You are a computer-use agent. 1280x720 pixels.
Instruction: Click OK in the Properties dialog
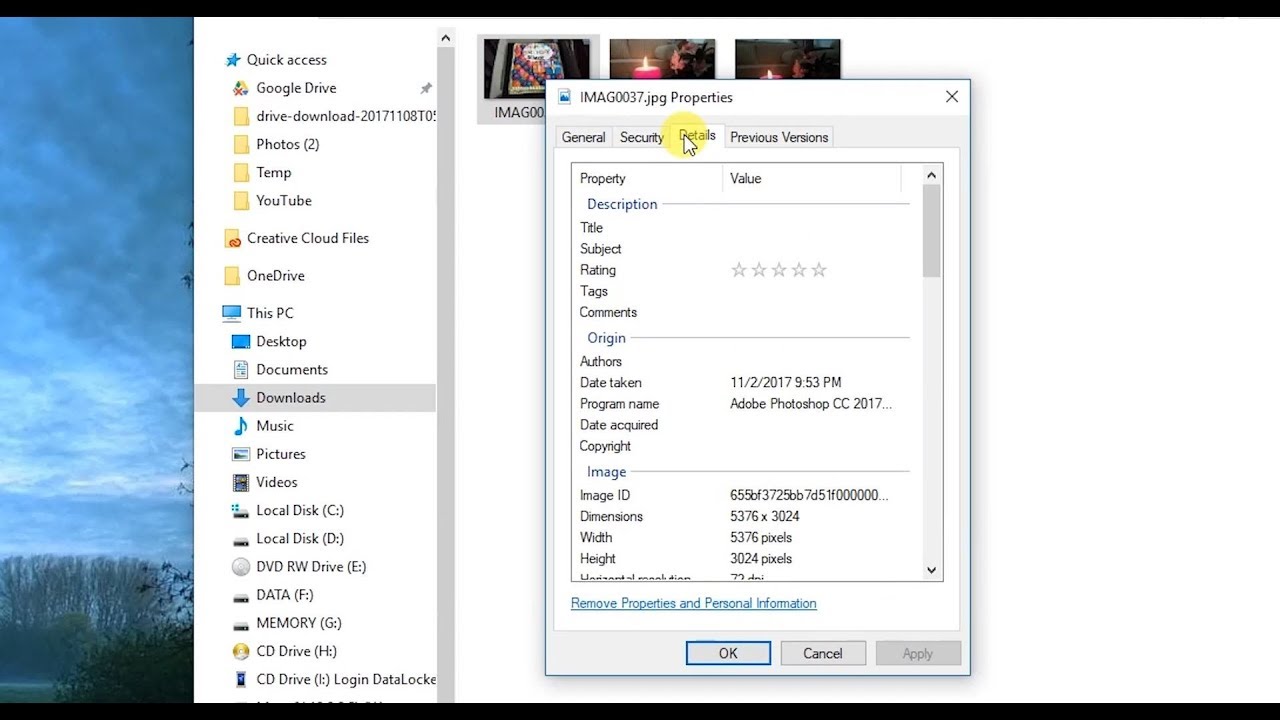point(728,653)
